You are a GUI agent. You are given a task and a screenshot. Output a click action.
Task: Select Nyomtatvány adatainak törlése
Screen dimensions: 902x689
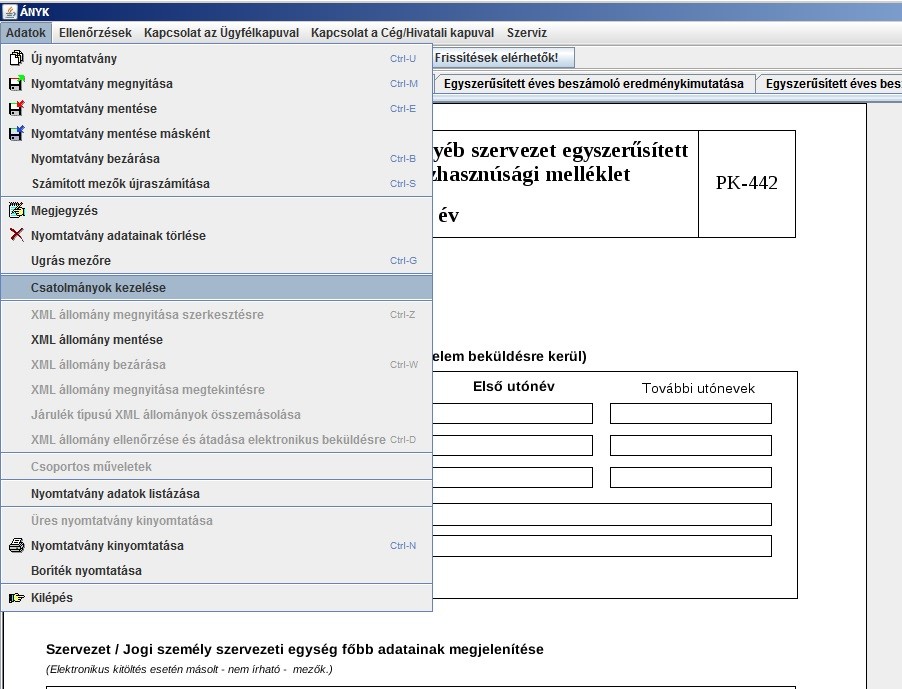(216, 235)
